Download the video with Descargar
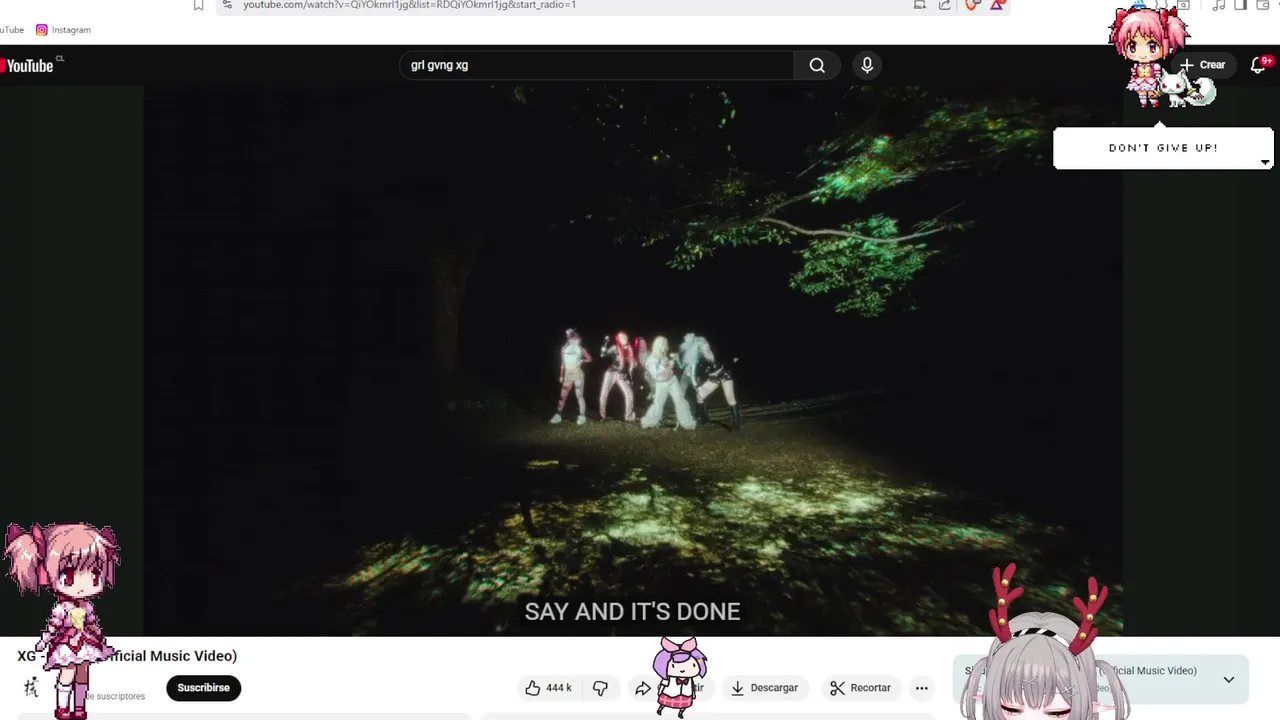The image size is (1280, 720). click(x=764, y=688)
